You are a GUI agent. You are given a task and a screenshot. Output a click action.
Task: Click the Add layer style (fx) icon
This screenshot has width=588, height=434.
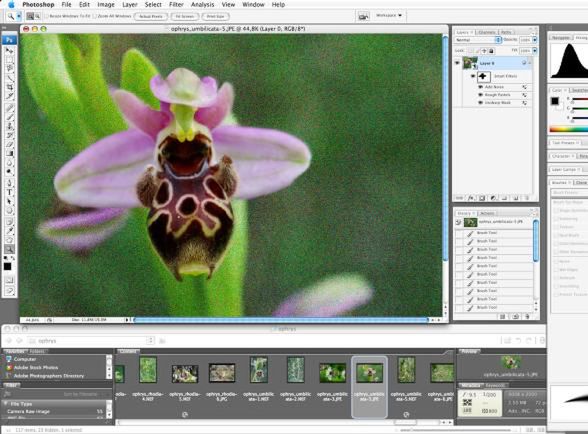(x=471, y=198)
